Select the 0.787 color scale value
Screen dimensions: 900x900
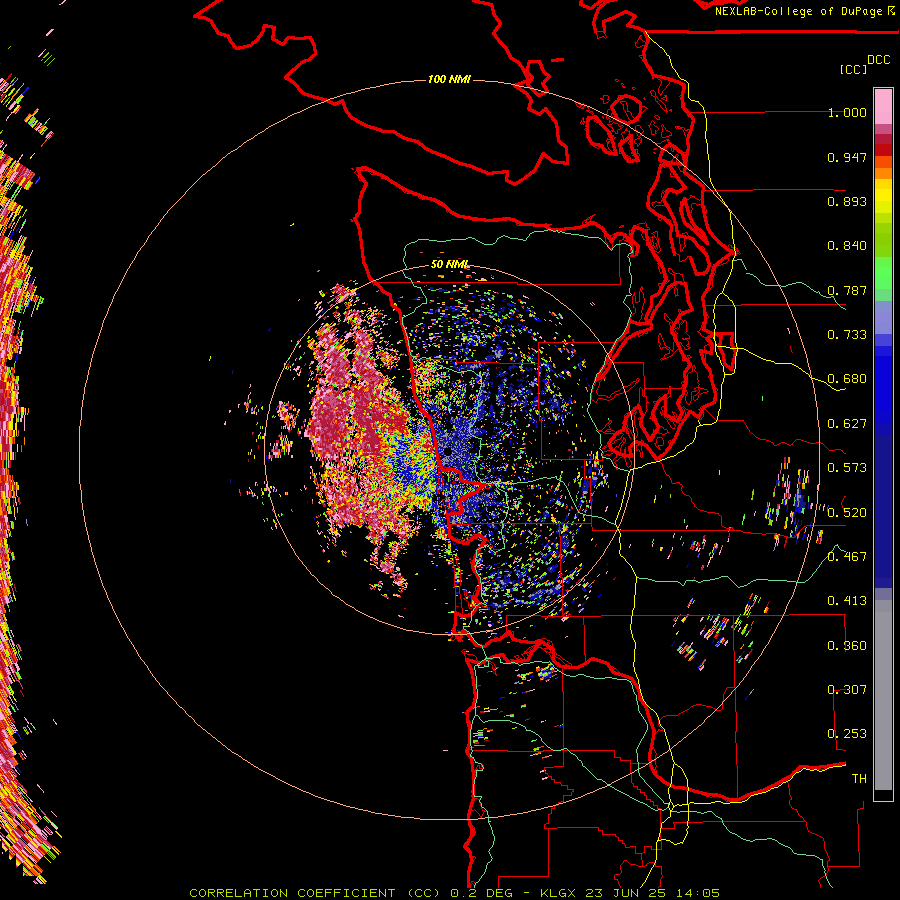point(847,290)
